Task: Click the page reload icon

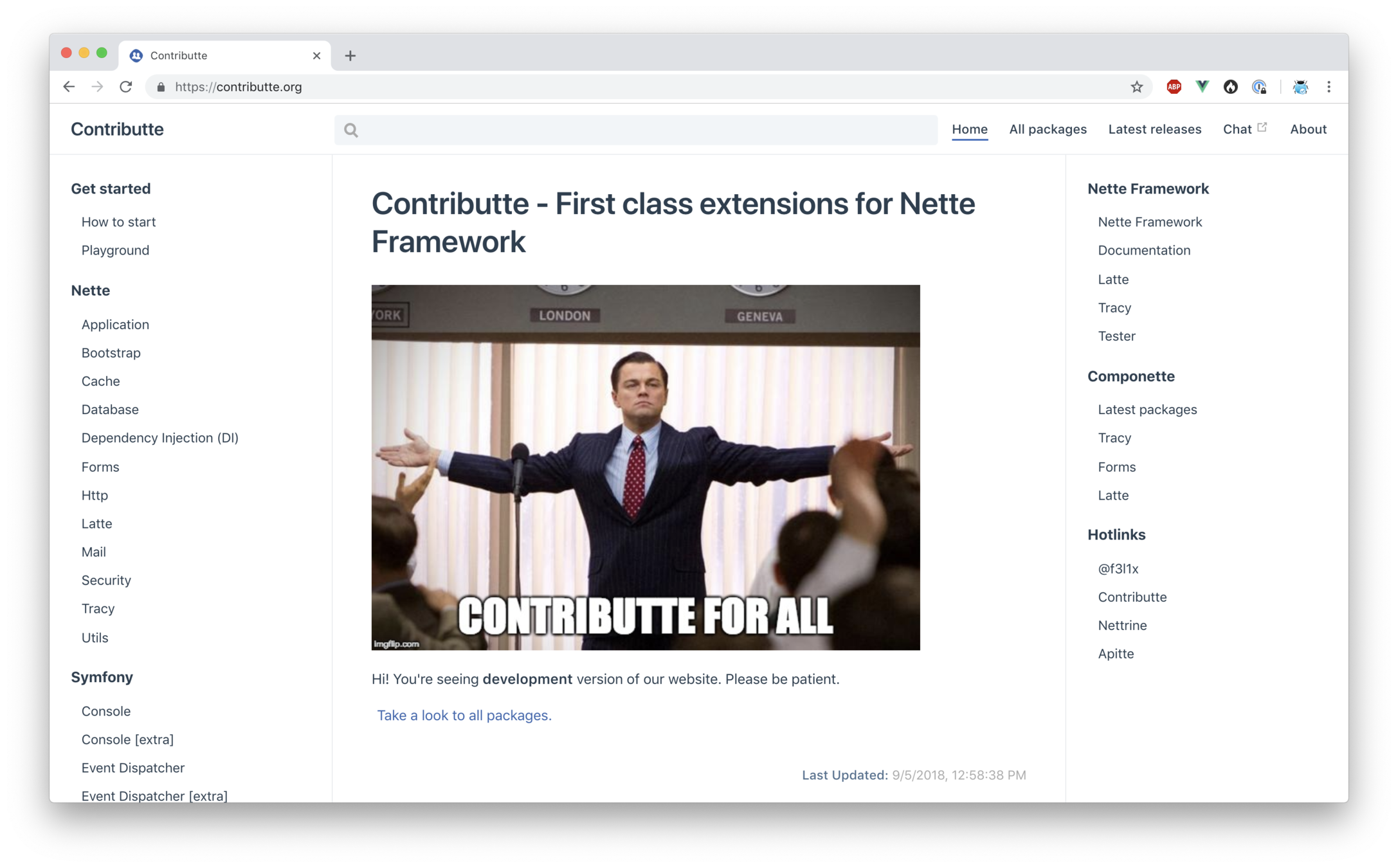Action: click(126, 87)
